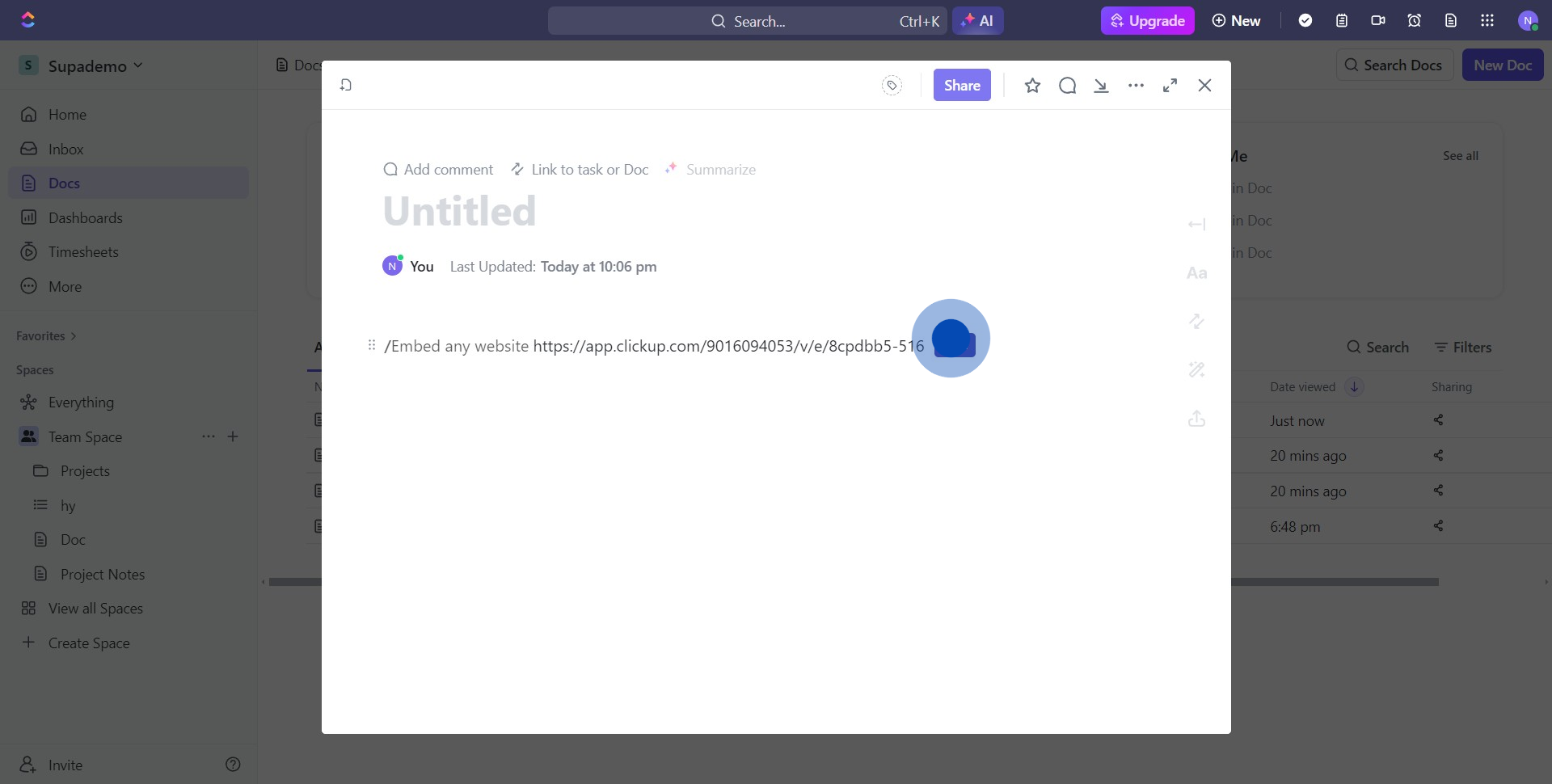Expand the Favorites section chevron
This screenshot has width=1552, height=784.
tap(74, 336)
